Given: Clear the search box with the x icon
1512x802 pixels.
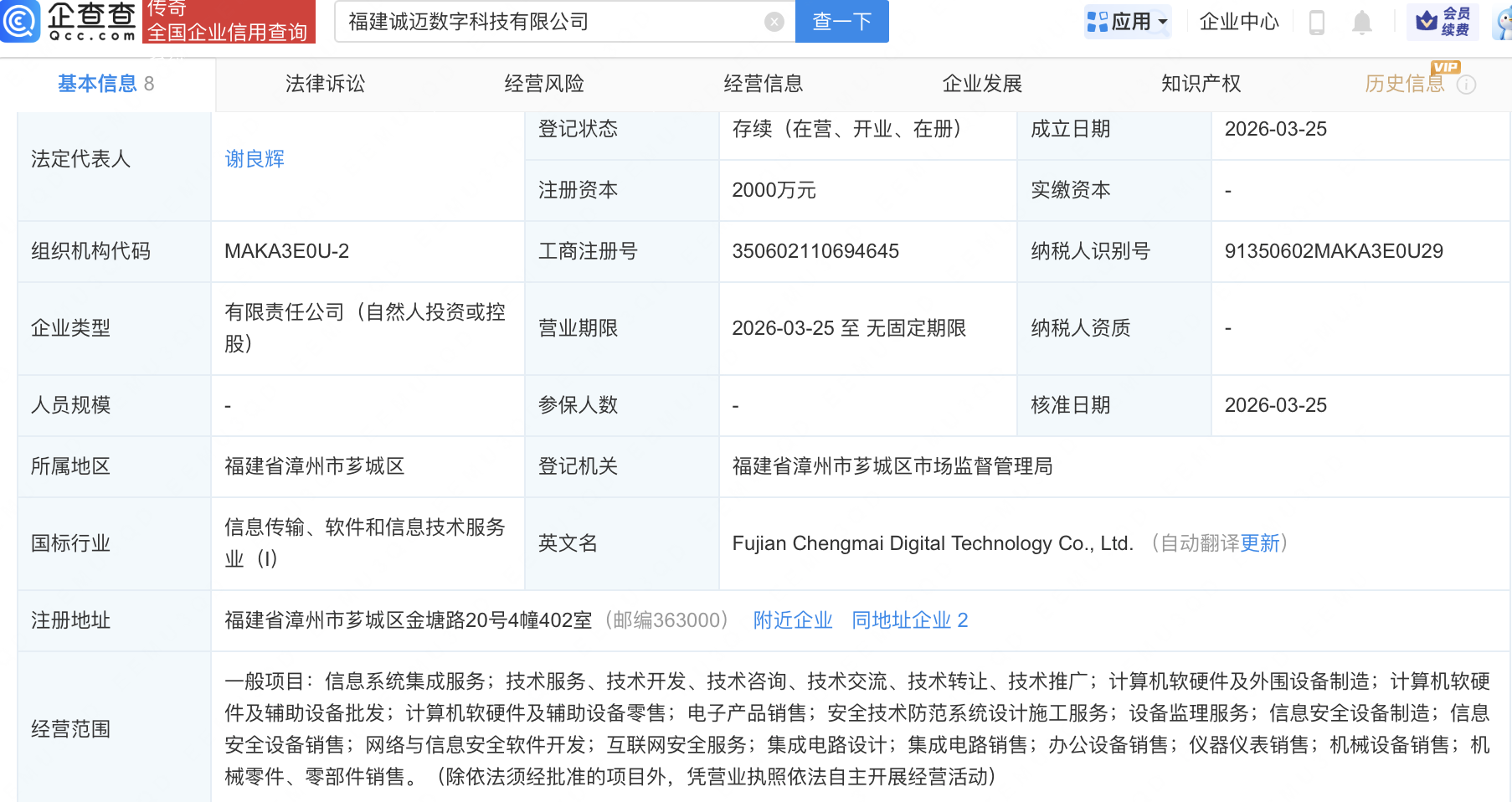Looking at the screenshot, I should [x=774, y=22].
